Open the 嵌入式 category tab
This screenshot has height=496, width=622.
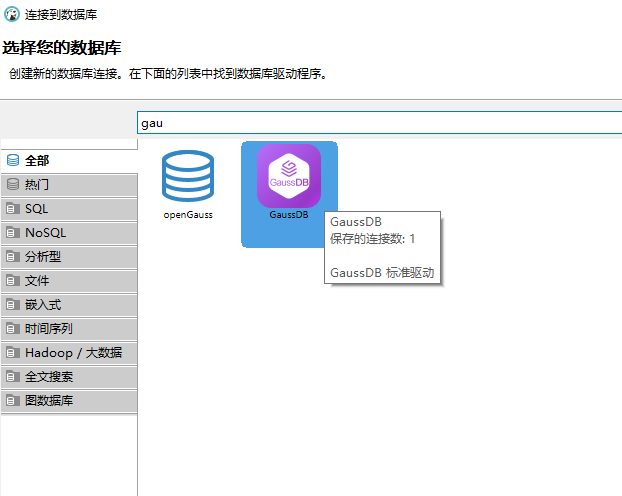69,305
